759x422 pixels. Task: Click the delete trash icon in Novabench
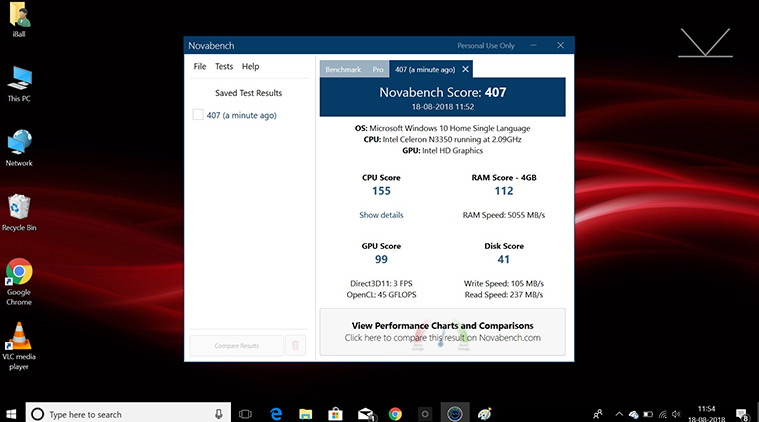click(295, 345)
